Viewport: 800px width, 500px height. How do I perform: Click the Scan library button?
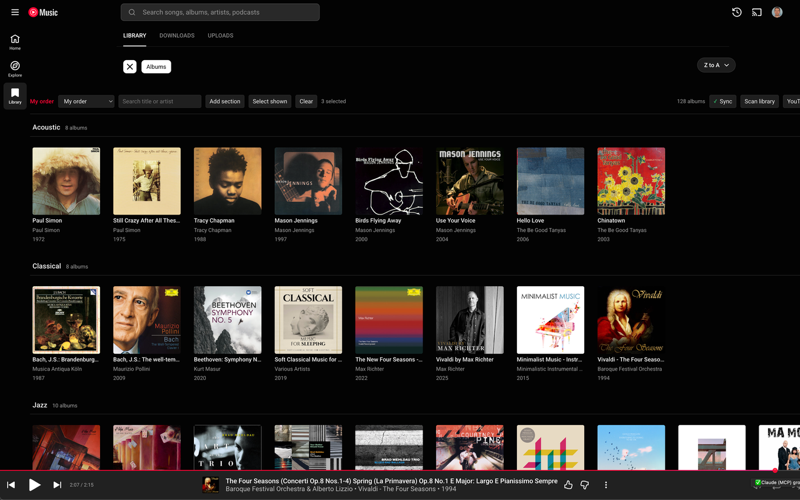(759, 101)
